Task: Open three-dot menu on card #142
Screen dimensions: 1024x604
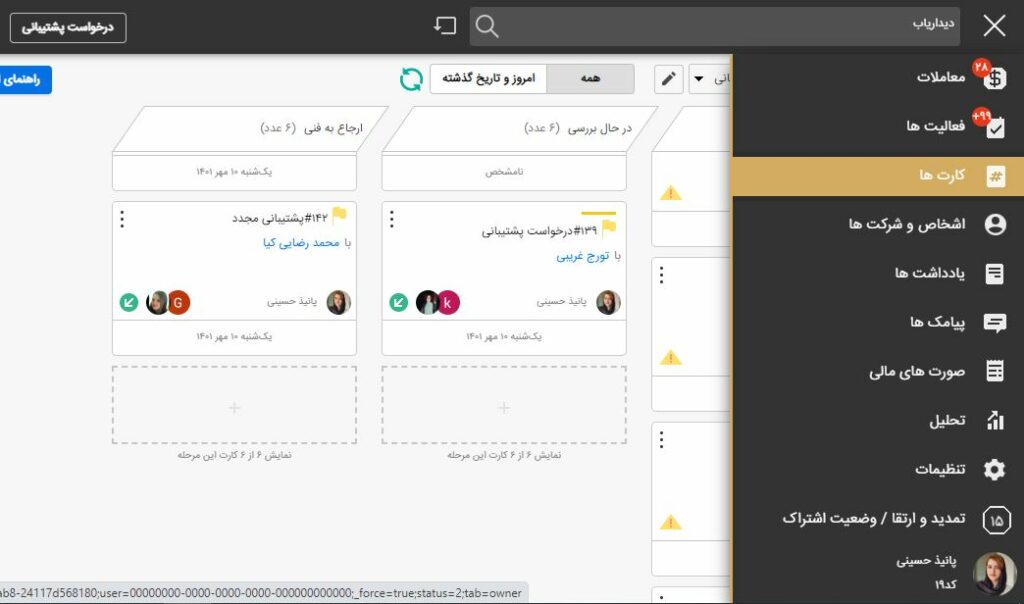Action: [x=122, y=219]
